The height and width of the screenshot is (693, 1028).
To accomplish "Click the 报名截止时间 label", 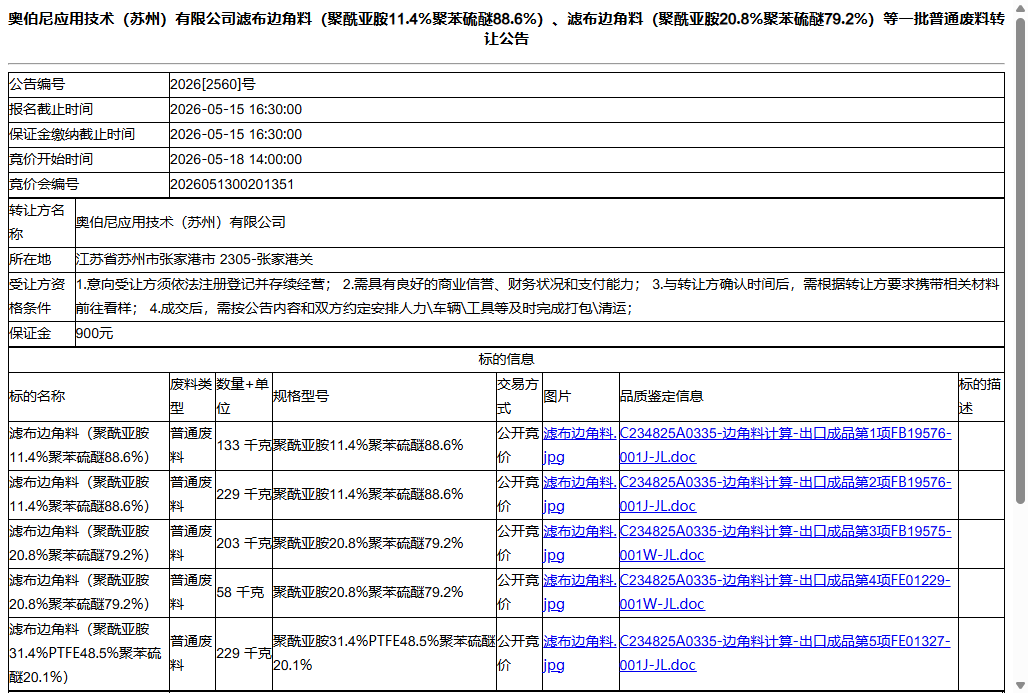I will click(x=51, y=109).
